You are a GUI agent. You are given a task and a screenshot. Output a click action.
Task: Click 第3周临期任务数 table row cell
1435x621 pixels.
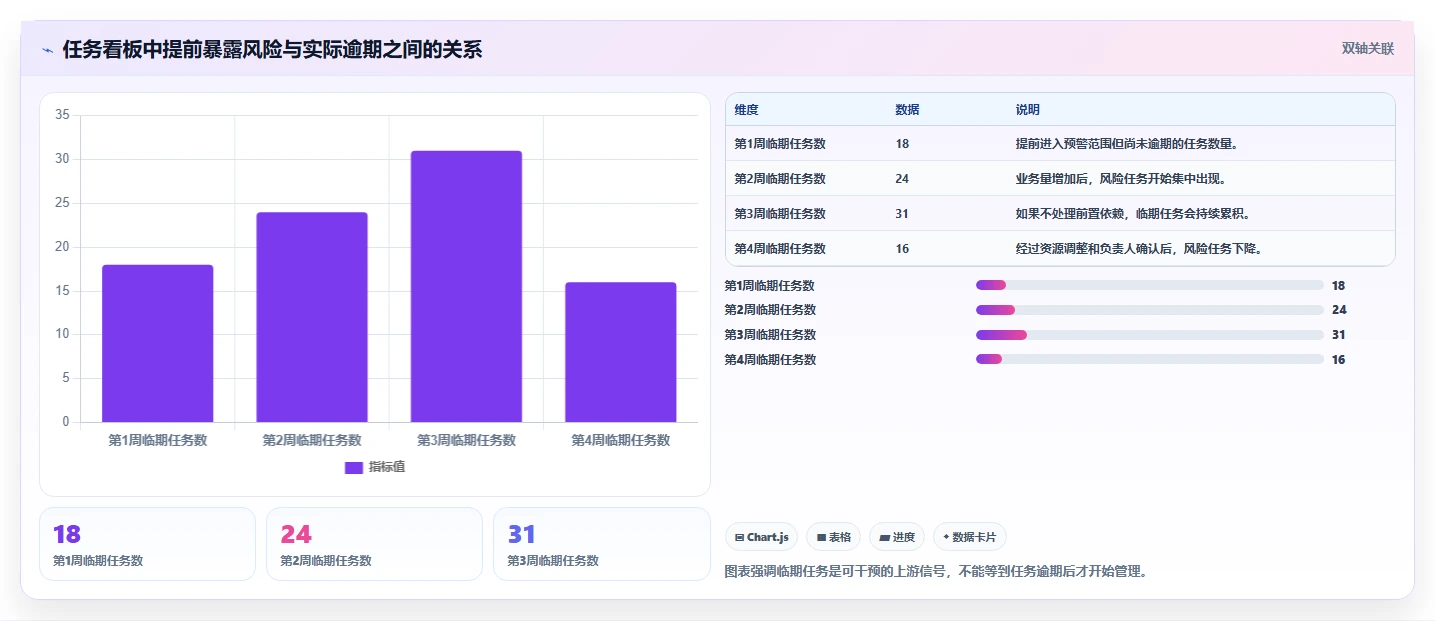point(780,214)
